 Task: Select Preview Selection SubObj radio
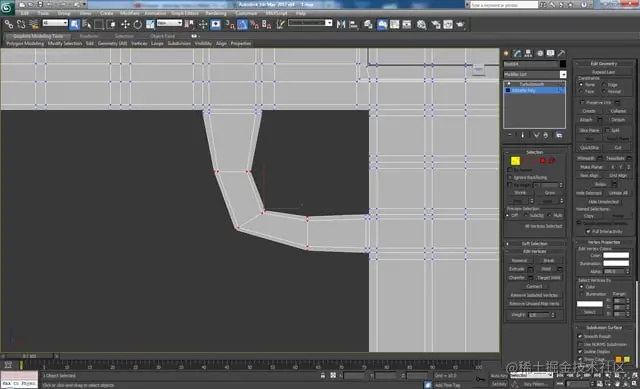tap(526, 216)
